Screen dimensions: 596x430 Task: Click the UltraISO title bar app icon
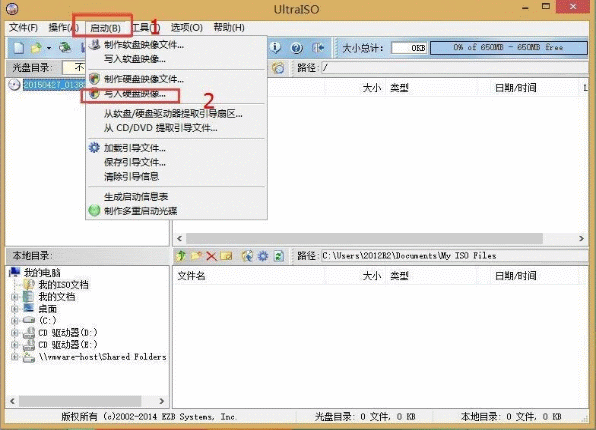(x=13, y=8)
